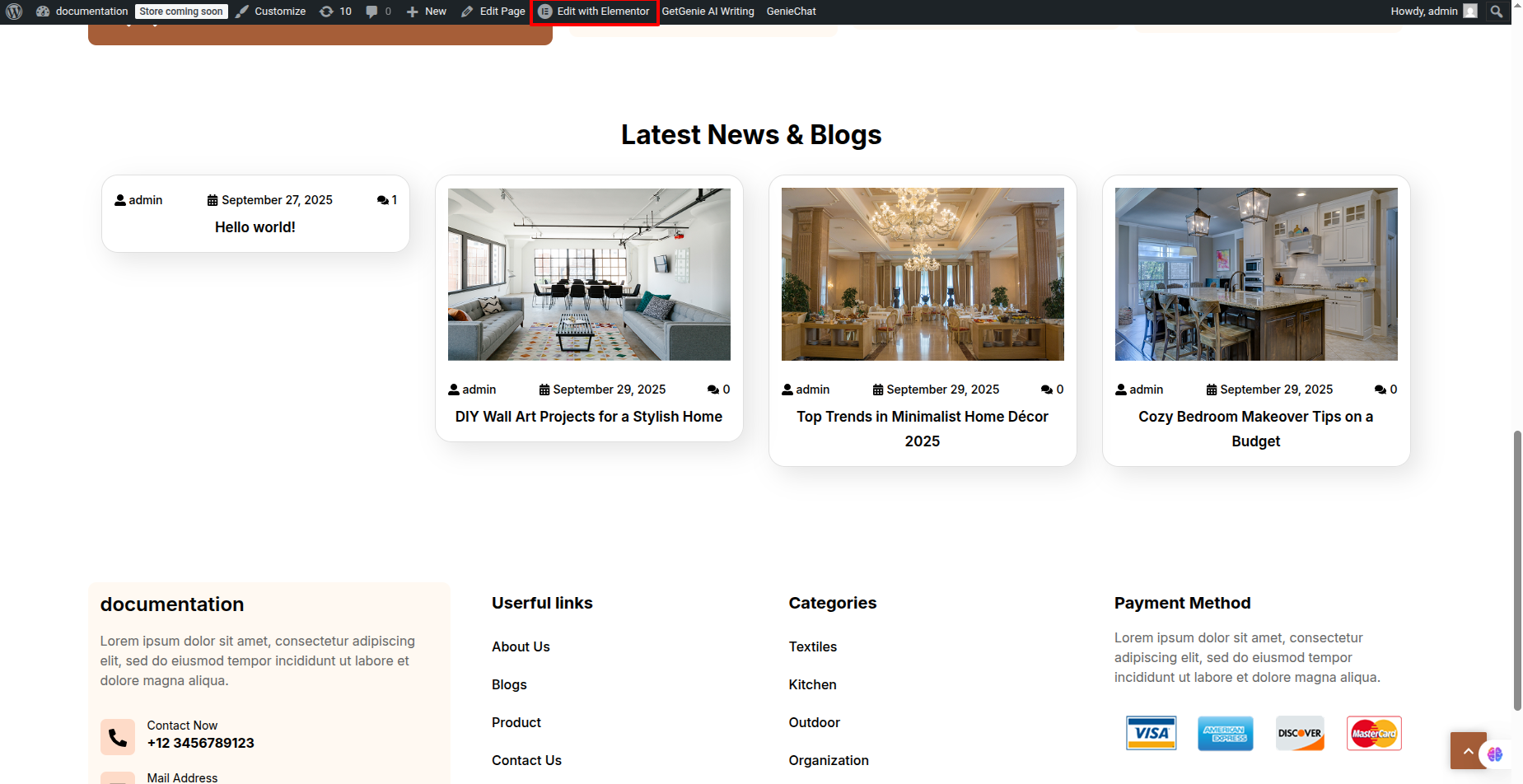Screen dimensions: 1523x784
Task: Go to the About Us footer link
Action: (521, 646)
